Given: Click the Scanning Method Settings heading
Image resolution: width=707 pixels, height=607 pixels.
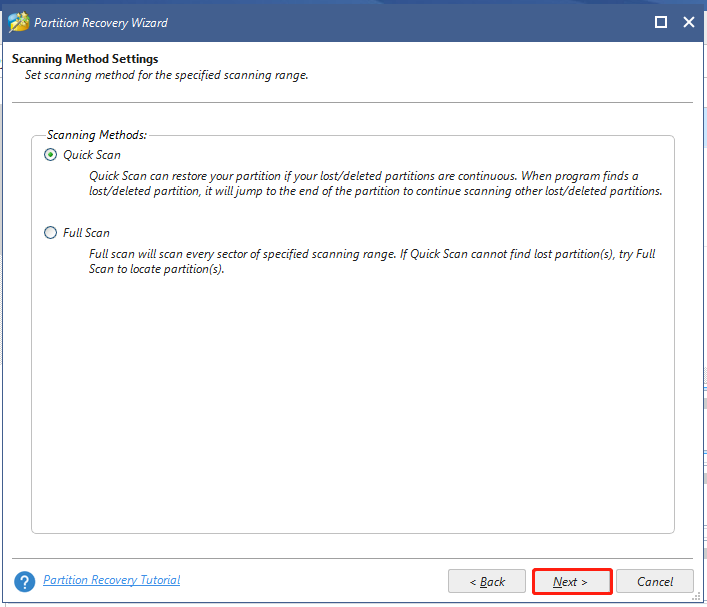Looking at the screenshot, I should [x=85, y=59].
